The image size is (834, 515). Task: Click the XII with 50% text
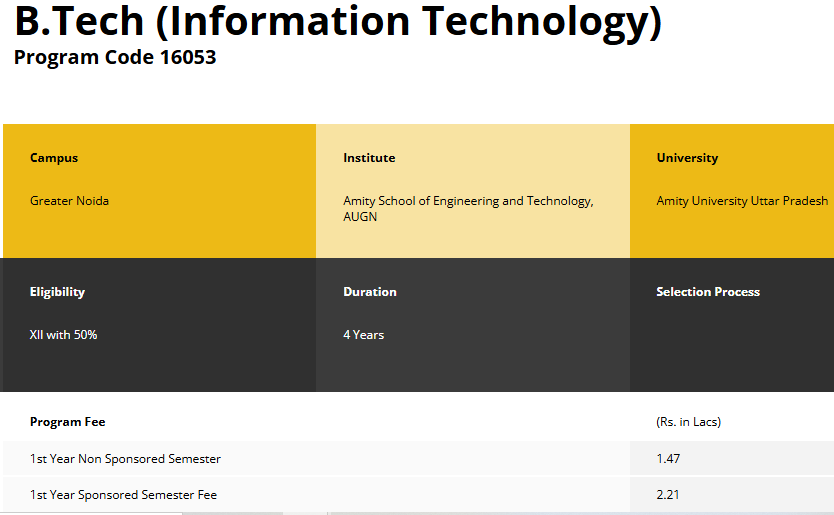63,335
